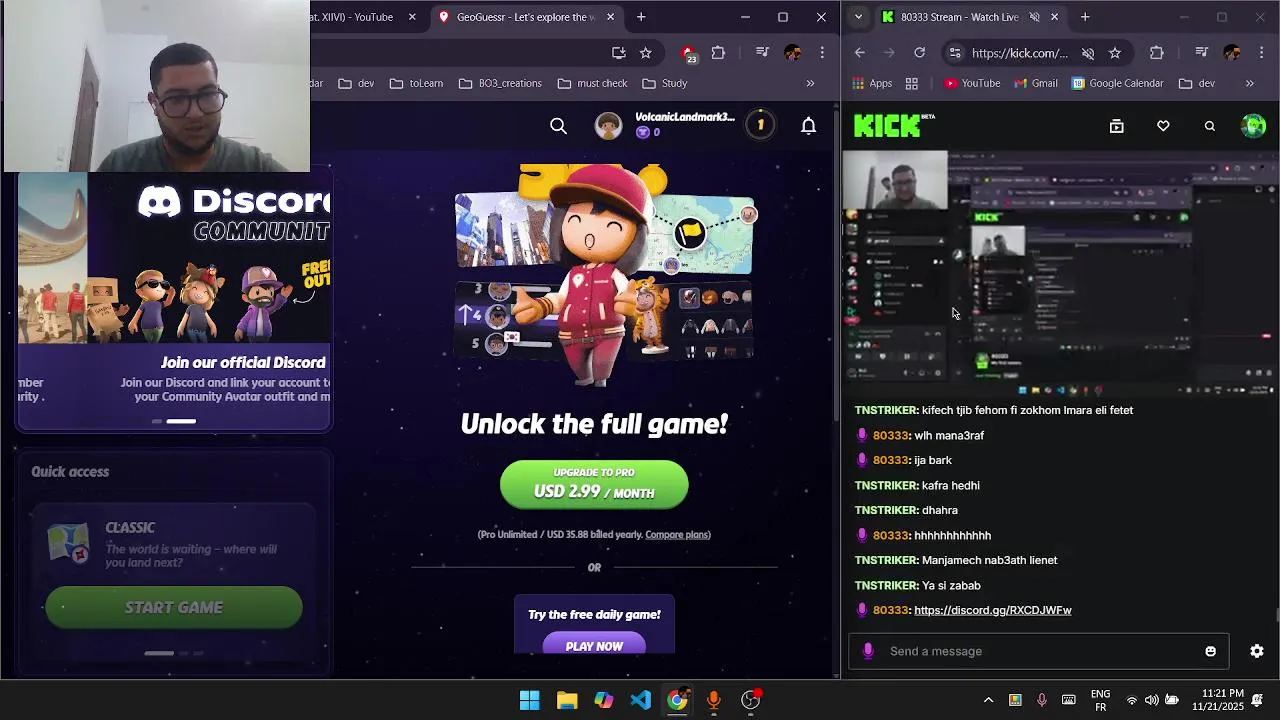Bookmark the Kick page with the star
The height and width of the screenshot is (720, 1280).
1115,53
